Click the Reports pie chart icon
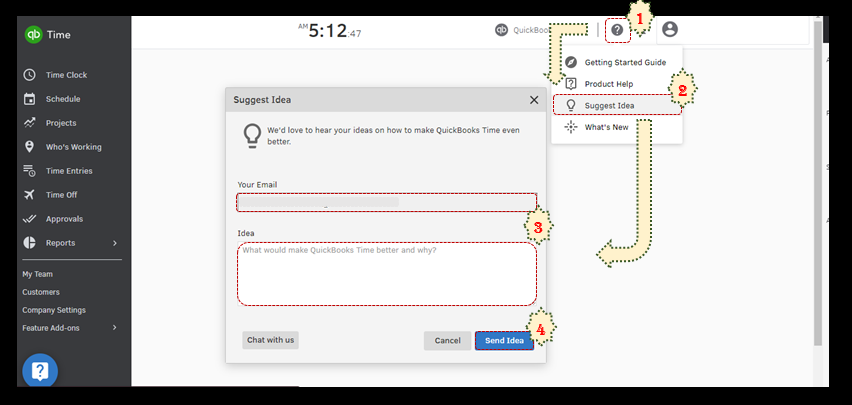Image resolution: width=852 pixels, height=405 pixels. point(29,242)
